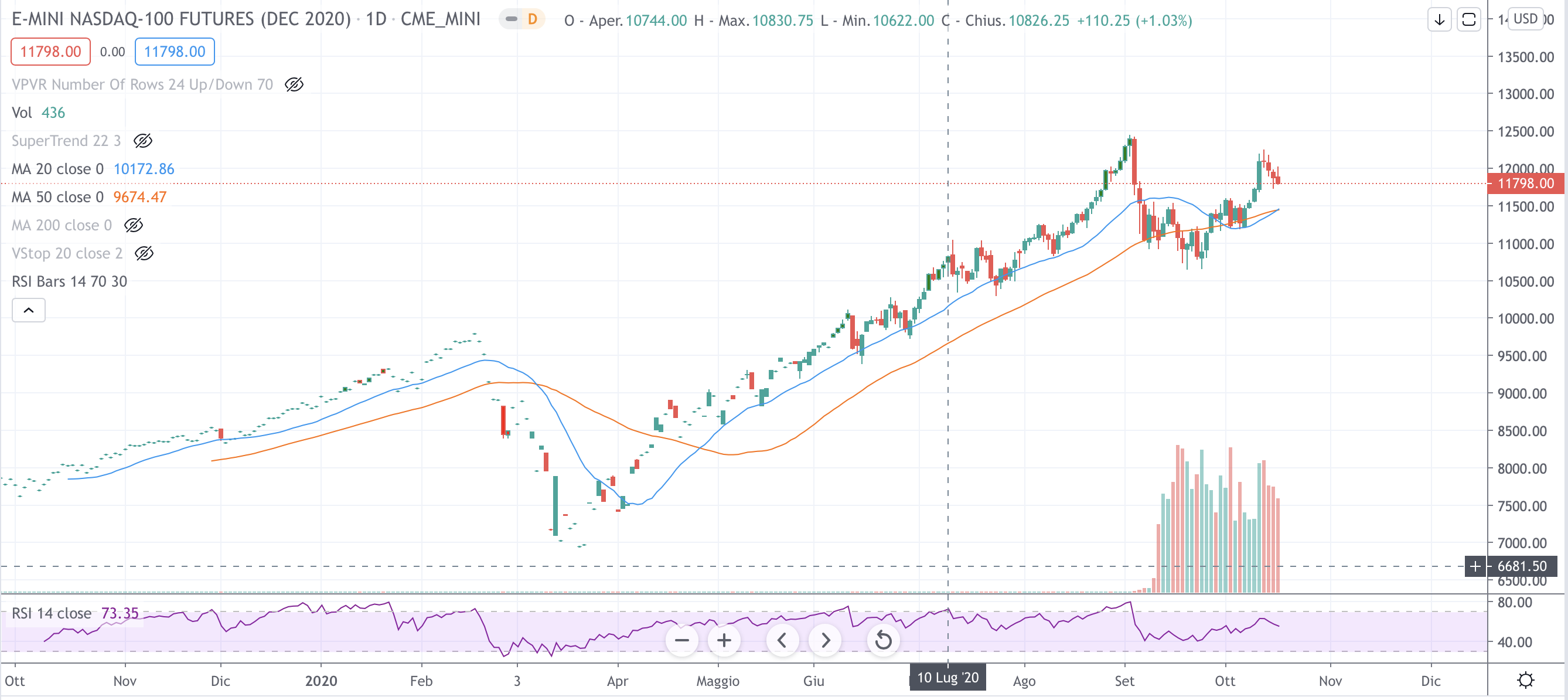The height and width of the screenshot is (700, 1568).
Task: Click the 2020 label on time axis
Action: click(x=321, y=681)
